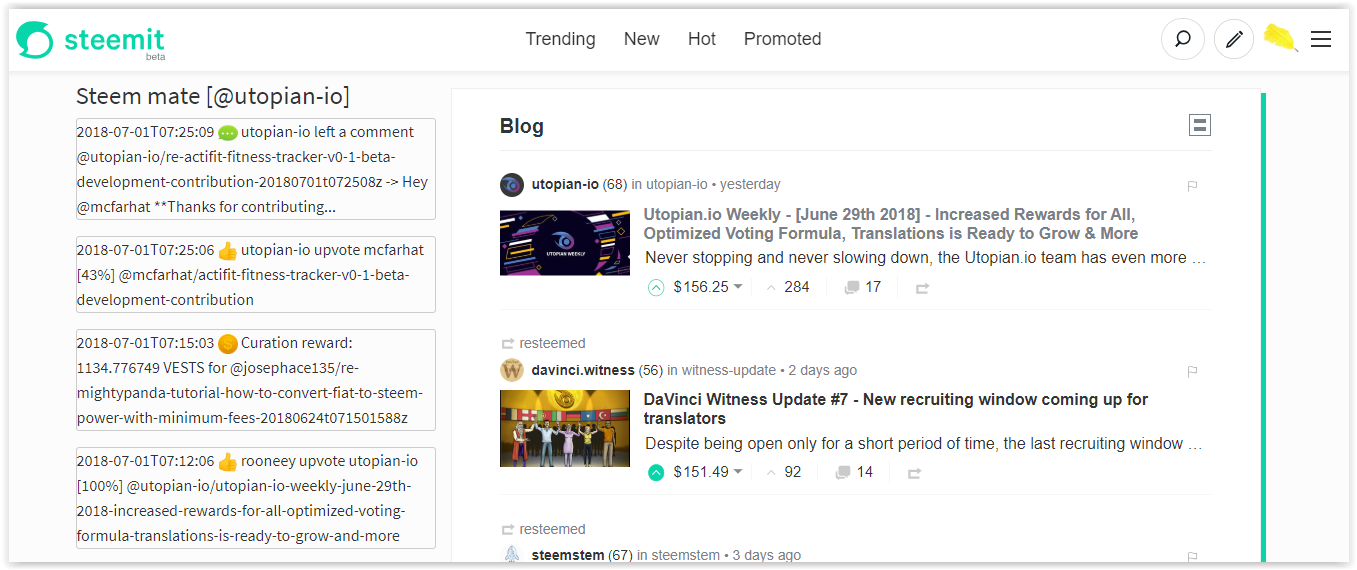Open utopian-io author name link
Viewport: 1357px width, 570px height.
(x=565, y=184)
